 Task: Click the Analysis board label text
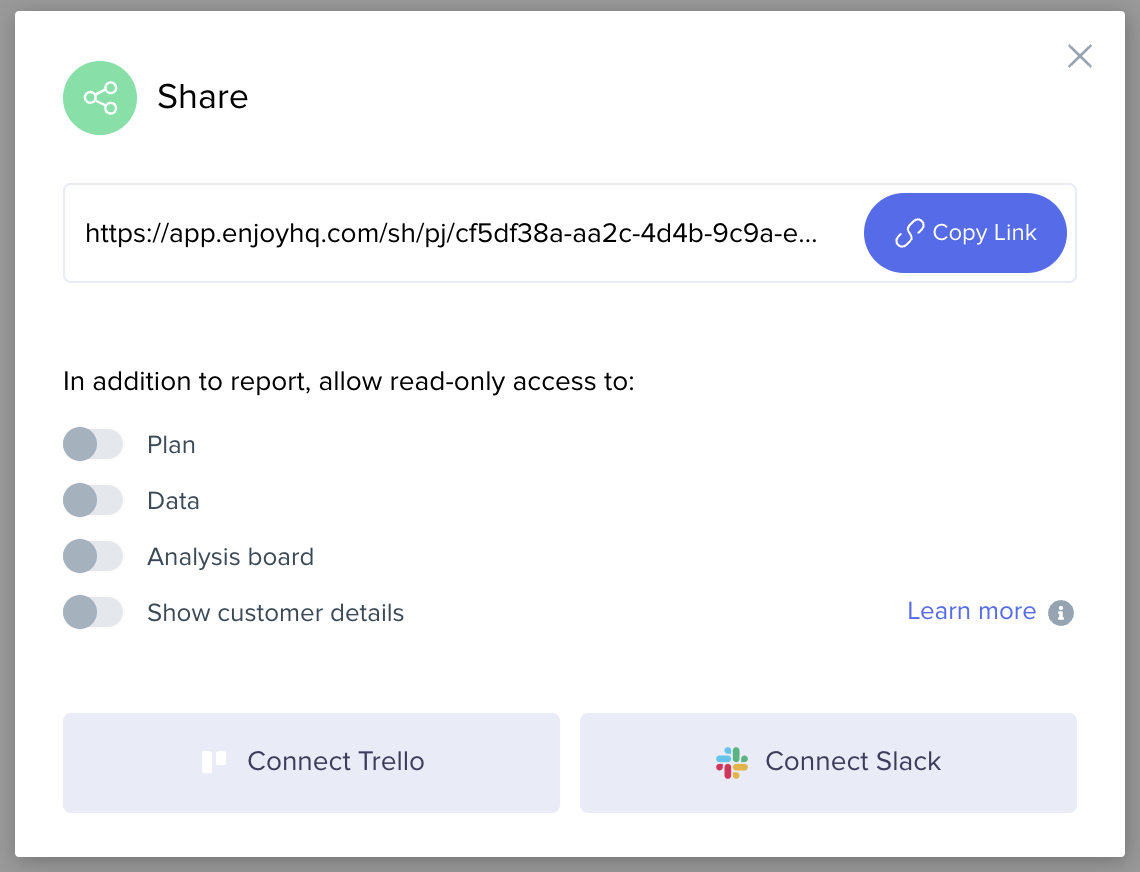tap(230, 557)
